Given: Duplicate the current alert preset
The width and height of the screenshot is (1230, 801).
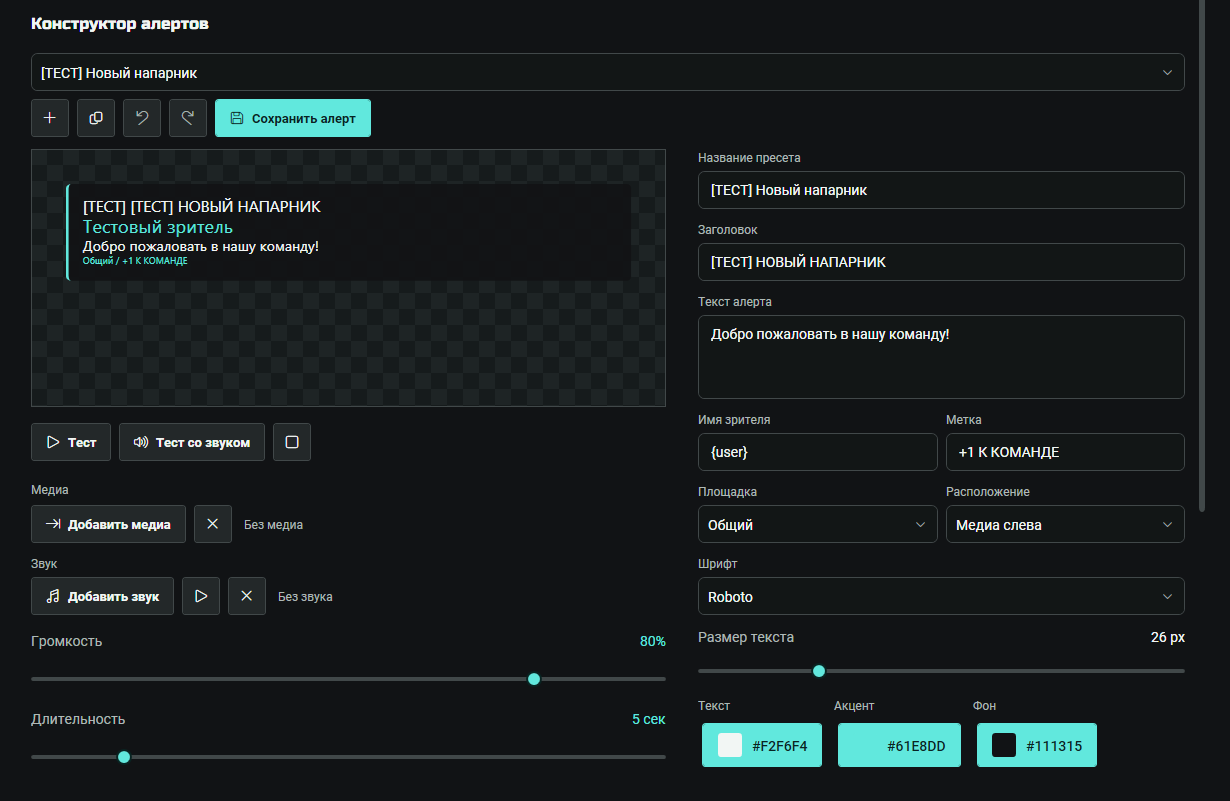Looking at the screenshot, I should [x=96, y=118].
